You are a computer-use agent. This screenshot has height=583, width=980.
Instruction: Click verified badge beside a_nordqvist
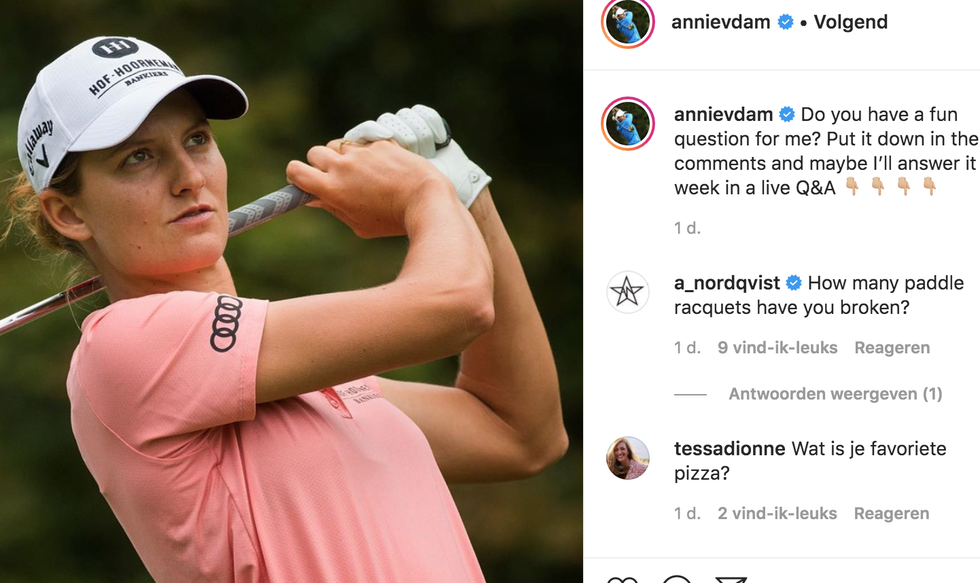pos(793,283)
